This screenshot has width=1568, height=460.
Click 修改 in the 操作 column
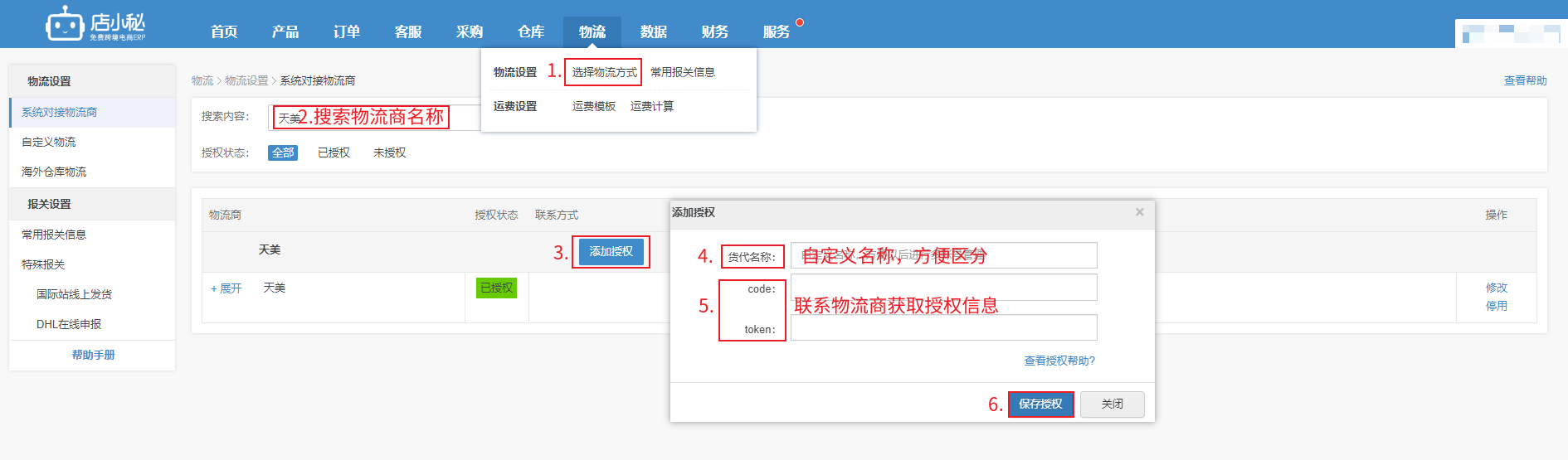pyautogui.click(x=1497, y=288)
